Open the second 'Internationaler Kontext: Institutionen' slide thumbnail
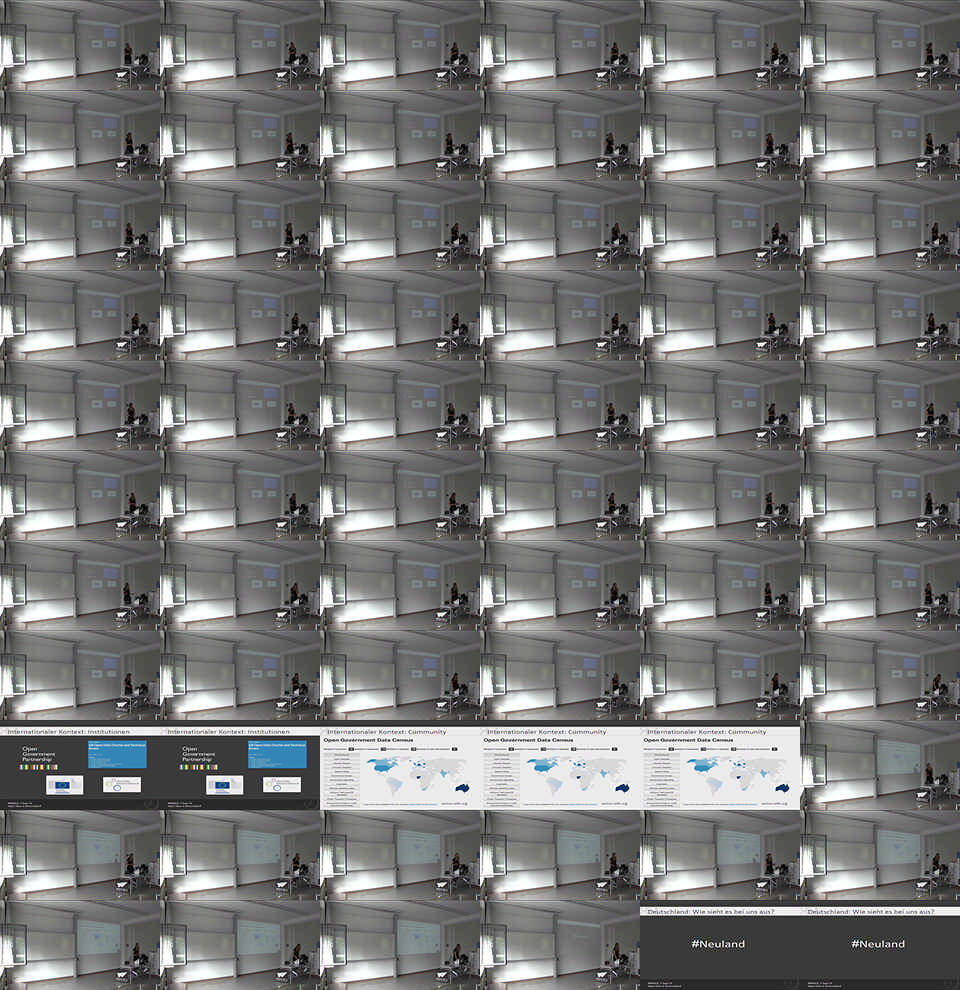Image resolution: width=960 pixels, height=990 pixels. click(x=240, y=765)
